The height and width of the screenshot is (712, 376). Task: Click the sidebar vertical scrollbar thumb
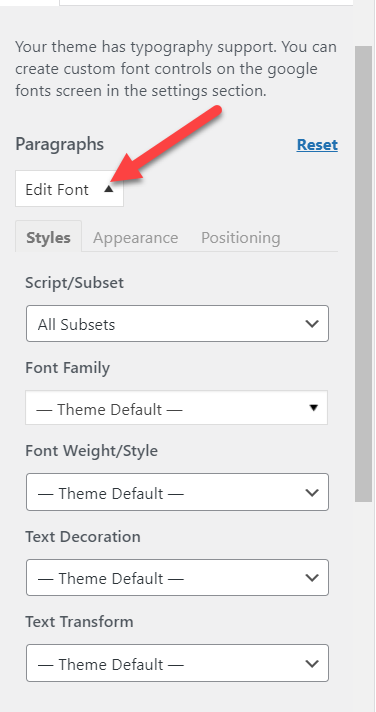click(363, 273)
